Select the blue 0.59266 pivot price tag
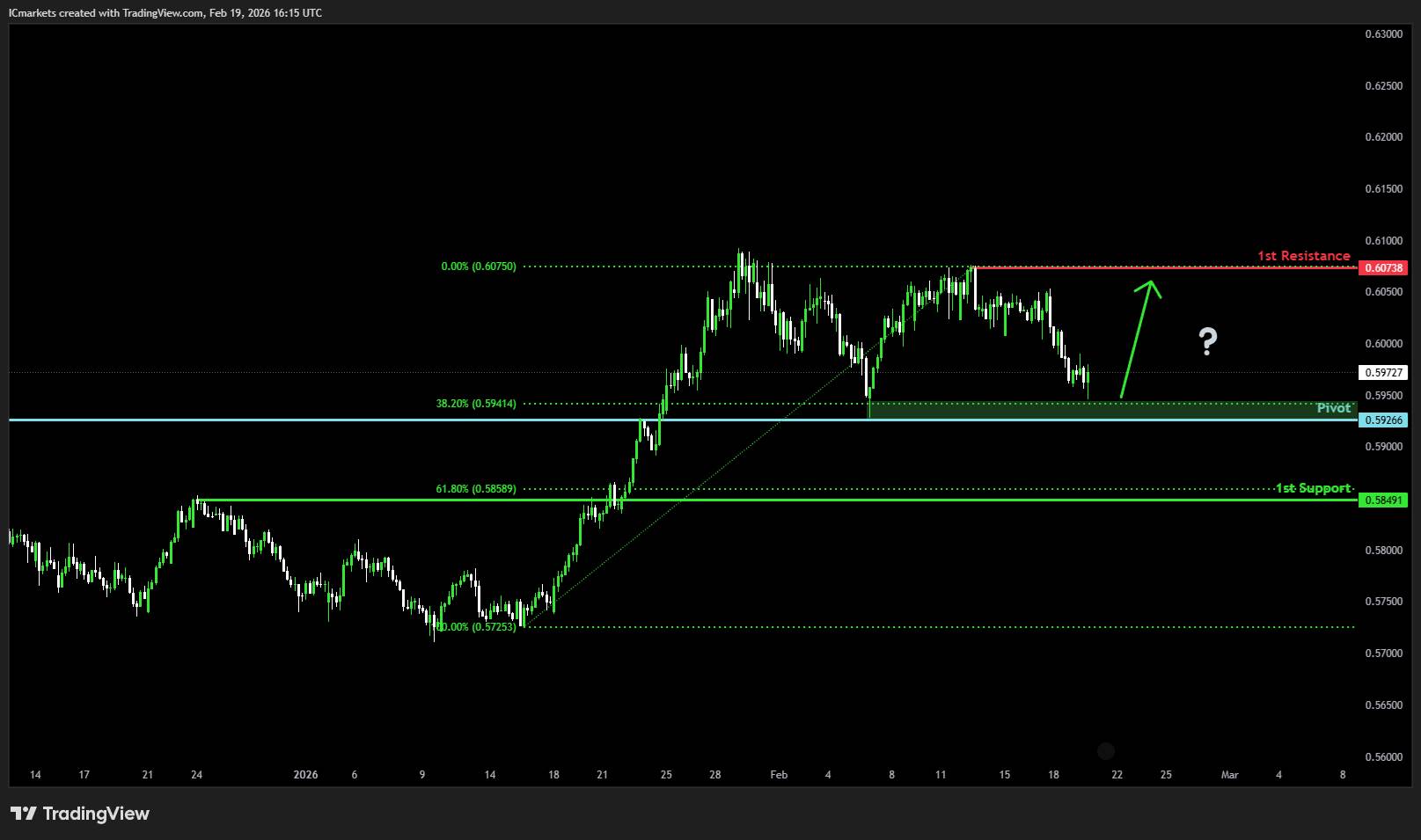The width and height of the screenshot is (1421, 840). click(x=1382, y=420)
